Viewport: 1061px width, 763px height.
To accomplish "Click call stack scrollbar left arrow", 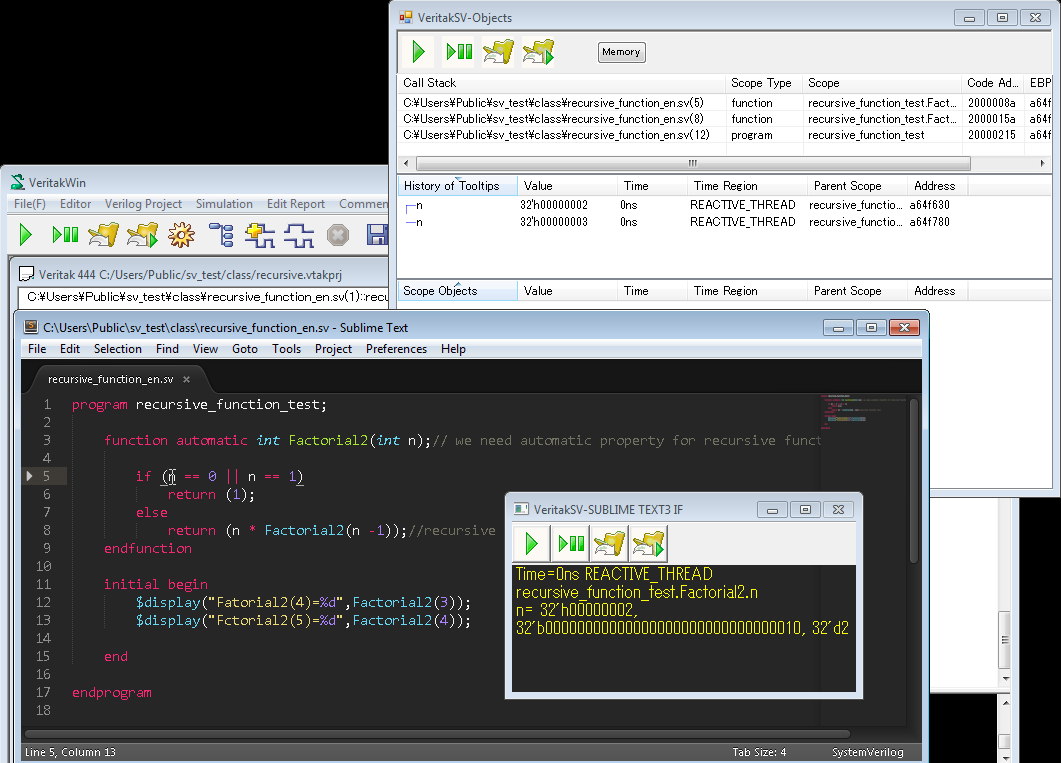I will pyautogui.click(x=406, y=163).
